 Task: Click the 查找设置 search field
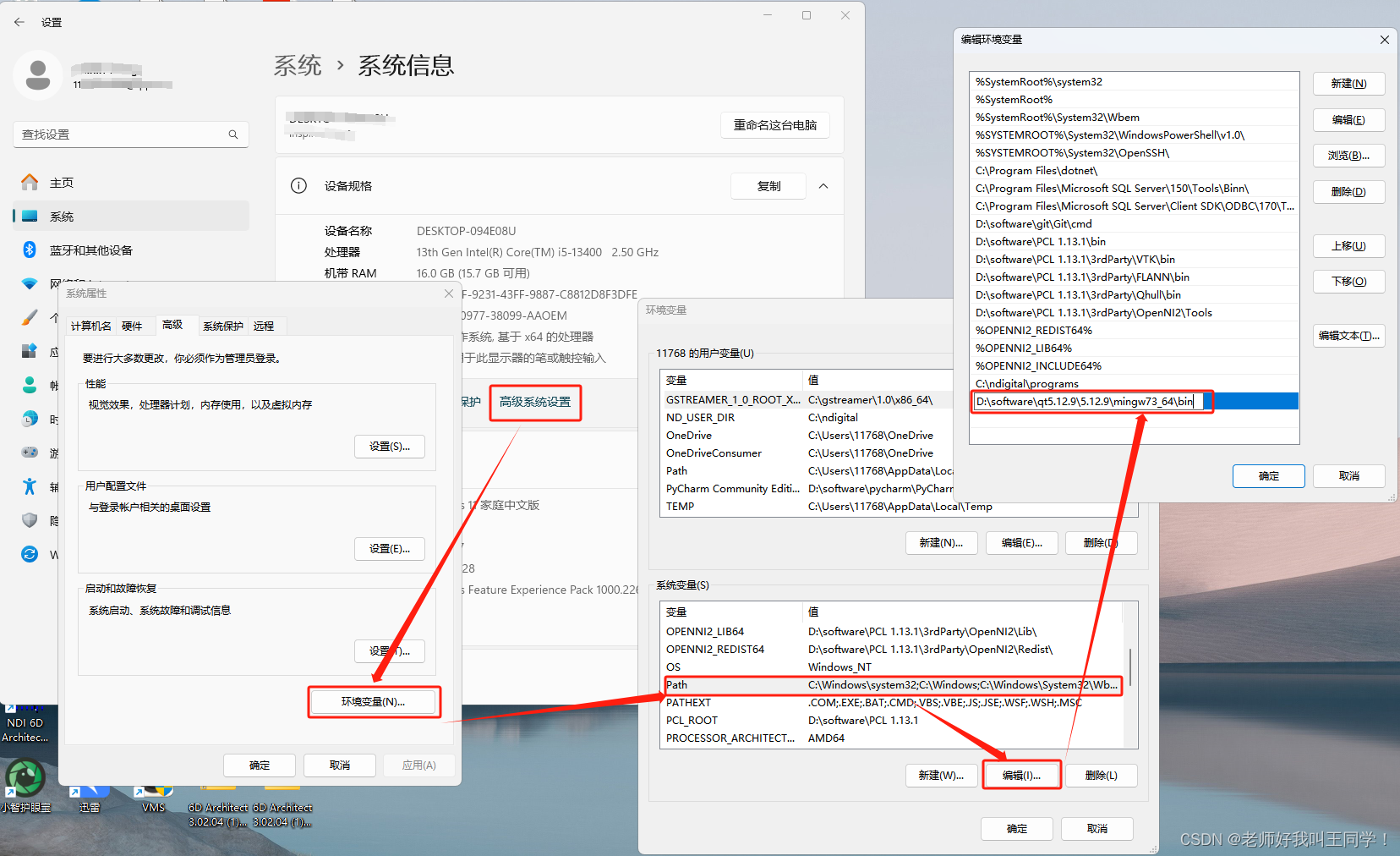point(118,134)
